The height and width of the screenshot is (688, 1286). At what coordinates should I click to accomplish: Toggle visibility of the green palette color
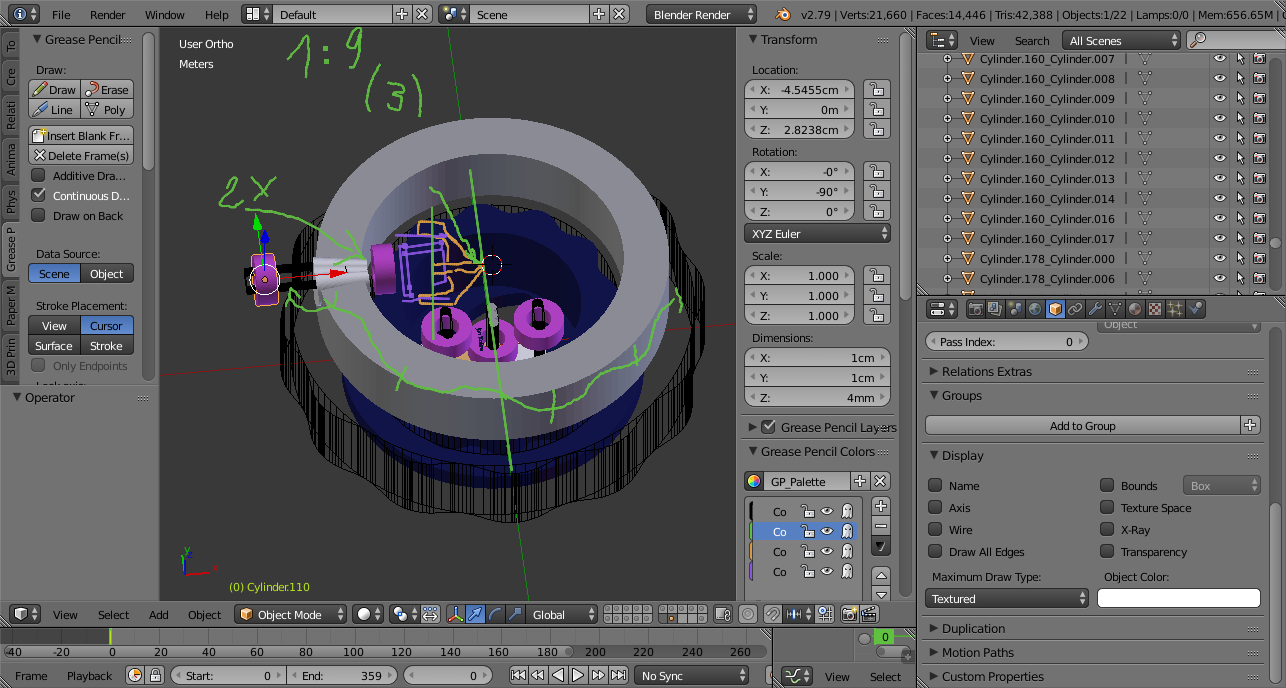coord(827,531)
